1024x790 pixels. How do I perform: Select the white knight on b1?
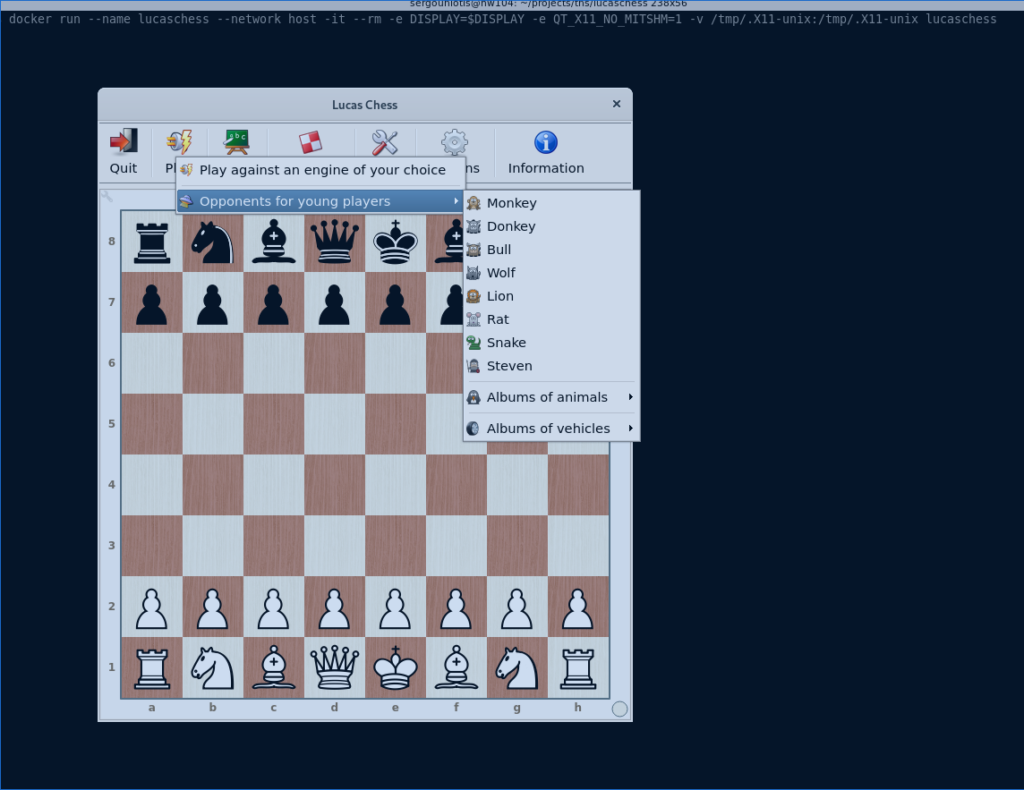(212, 667)
